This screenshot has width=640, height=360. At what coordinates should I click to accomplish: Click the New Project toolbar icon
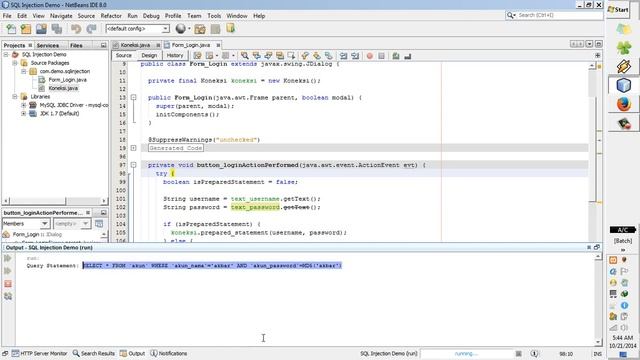click(x=26, y=29)
